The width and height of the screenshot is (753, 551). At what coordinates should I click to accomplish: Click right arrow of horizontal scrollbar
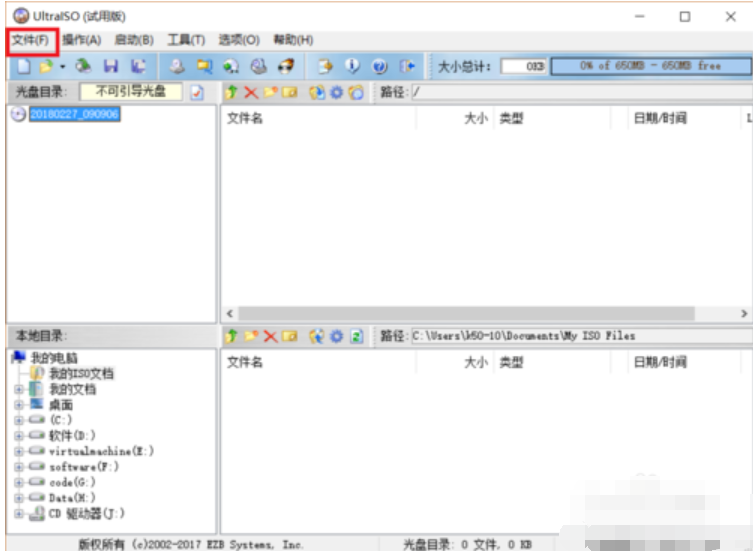point(744,313)
